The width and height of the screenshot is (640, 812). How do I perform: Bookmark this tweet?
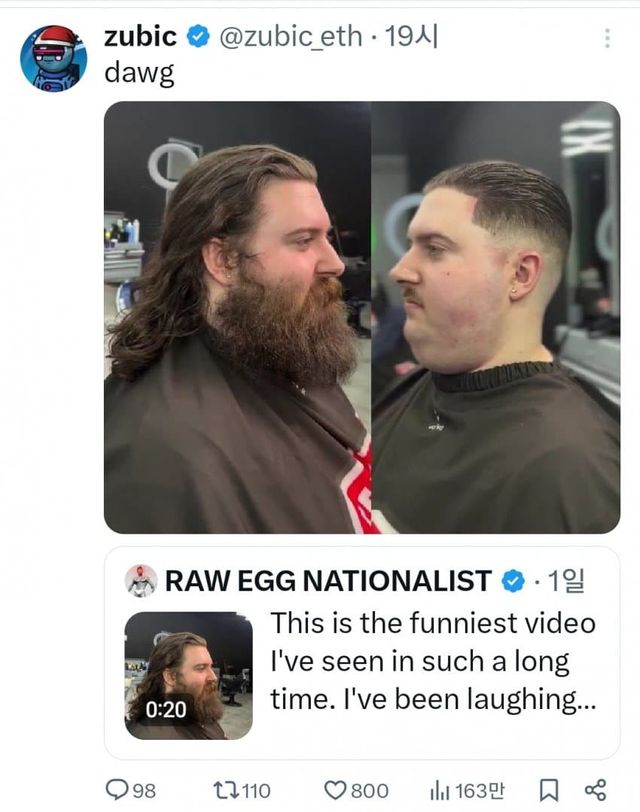549,790
